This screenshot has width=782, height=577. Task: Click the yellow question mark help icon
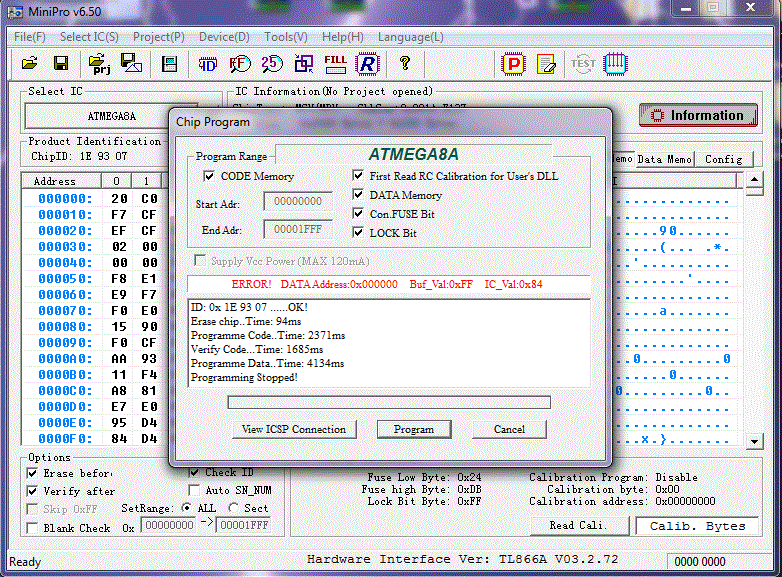(404, 64)
